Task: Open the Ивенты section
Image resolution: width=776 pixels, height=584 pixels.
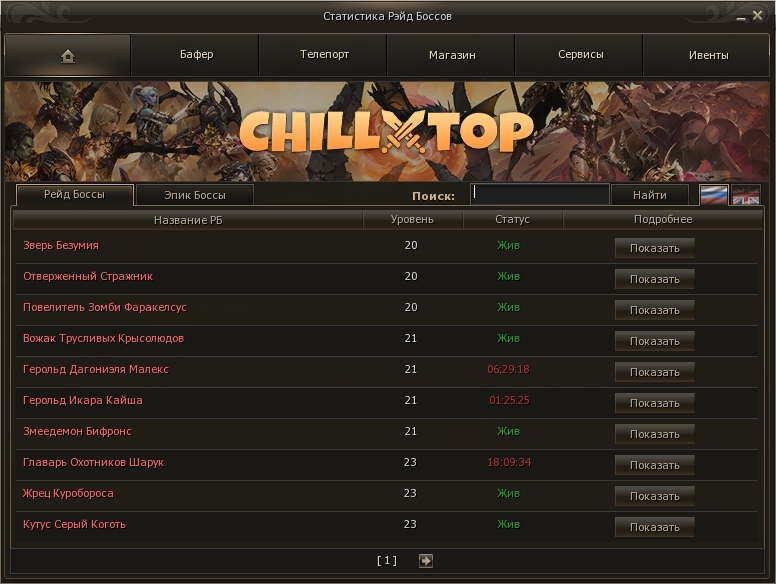Action: pyautogui.click(x=708, y=55)
